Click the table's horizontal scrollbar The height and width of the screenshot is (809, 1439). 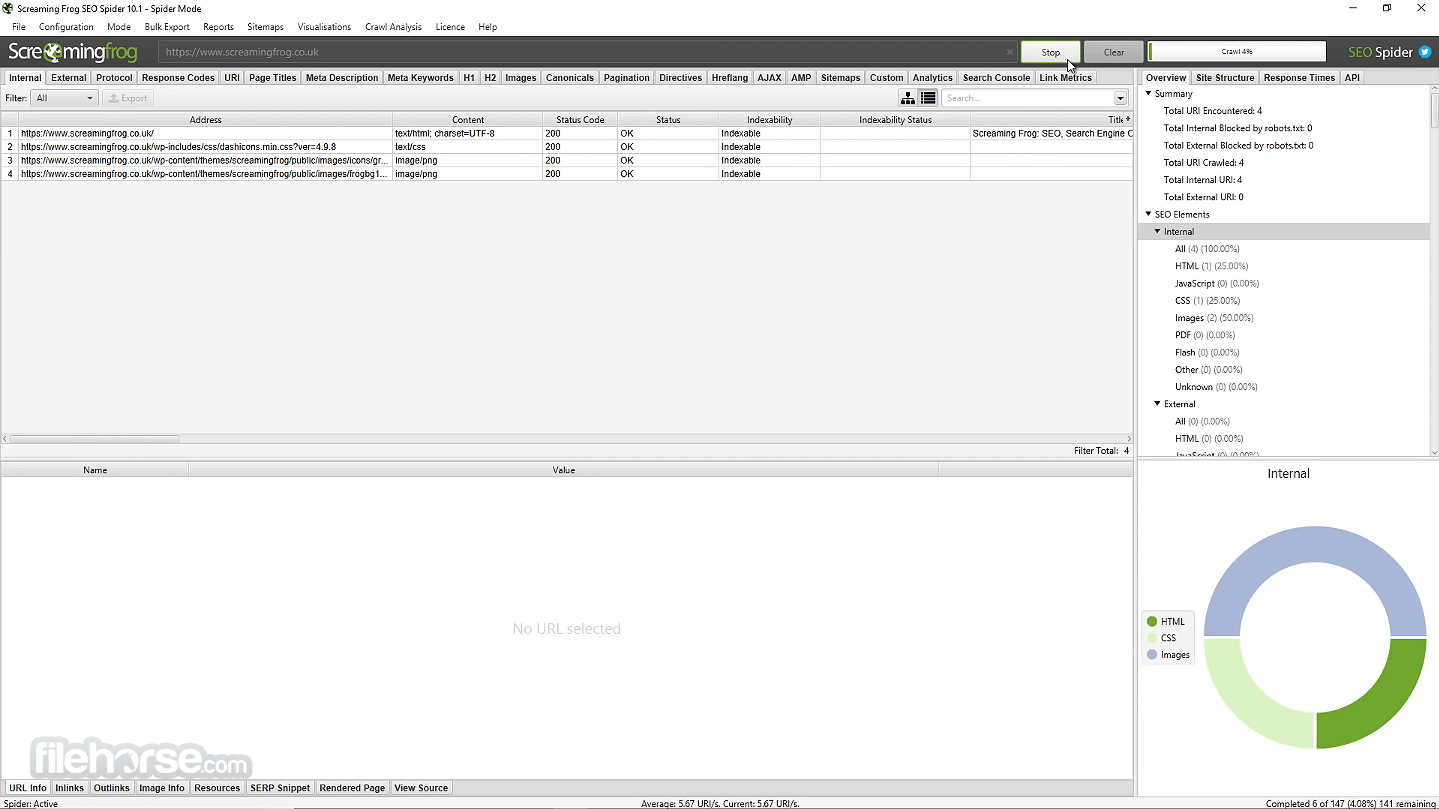[94, 438]
